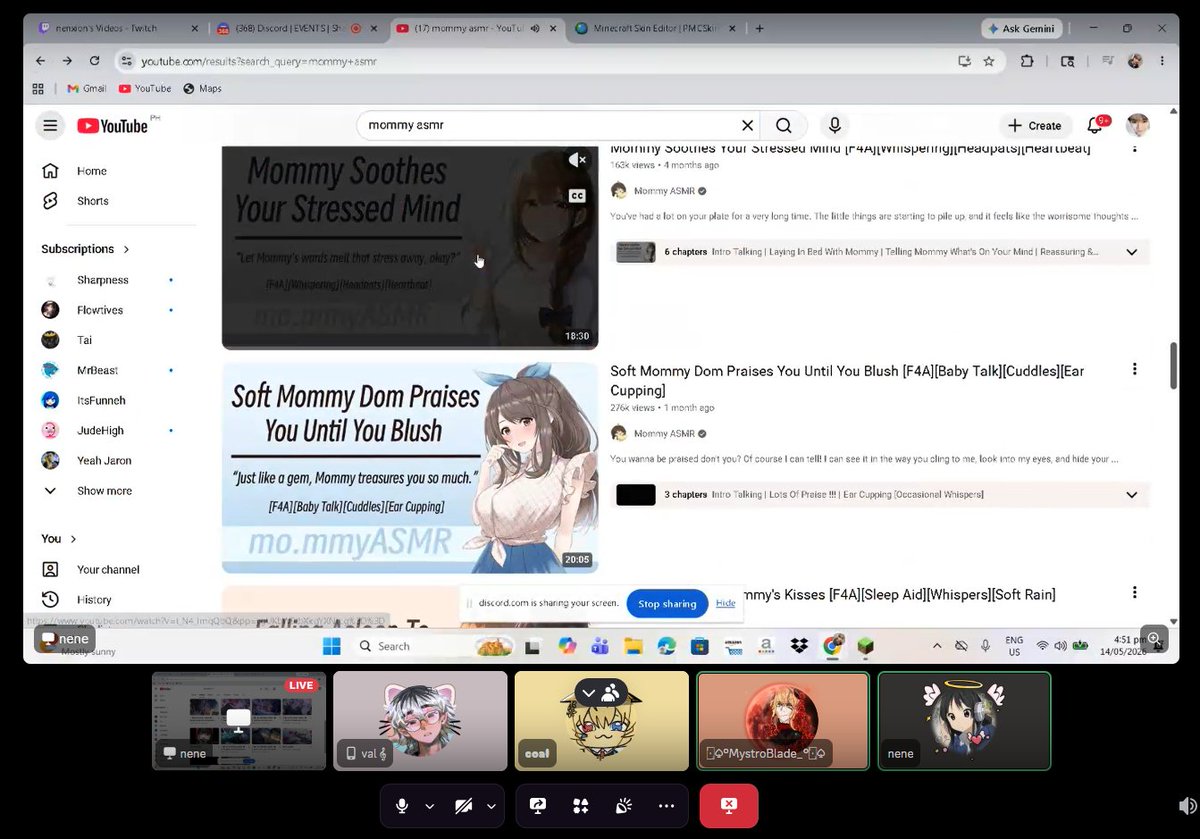The height and width of the screenshot is (839, 1200).
Task: Open the MrBeast subscription
Action: (97, 370)
